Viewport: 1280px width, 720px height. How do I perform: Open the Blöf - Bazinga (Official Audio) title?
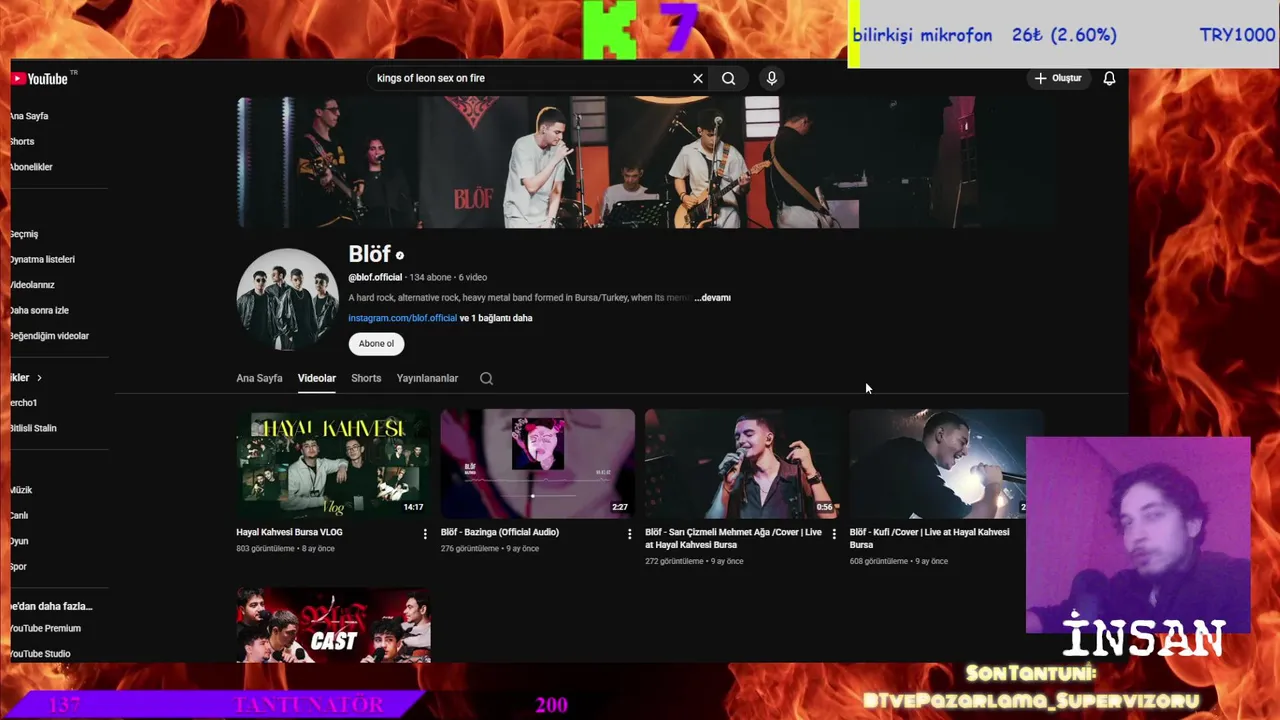pyautogui.click(x=500, y=532)
